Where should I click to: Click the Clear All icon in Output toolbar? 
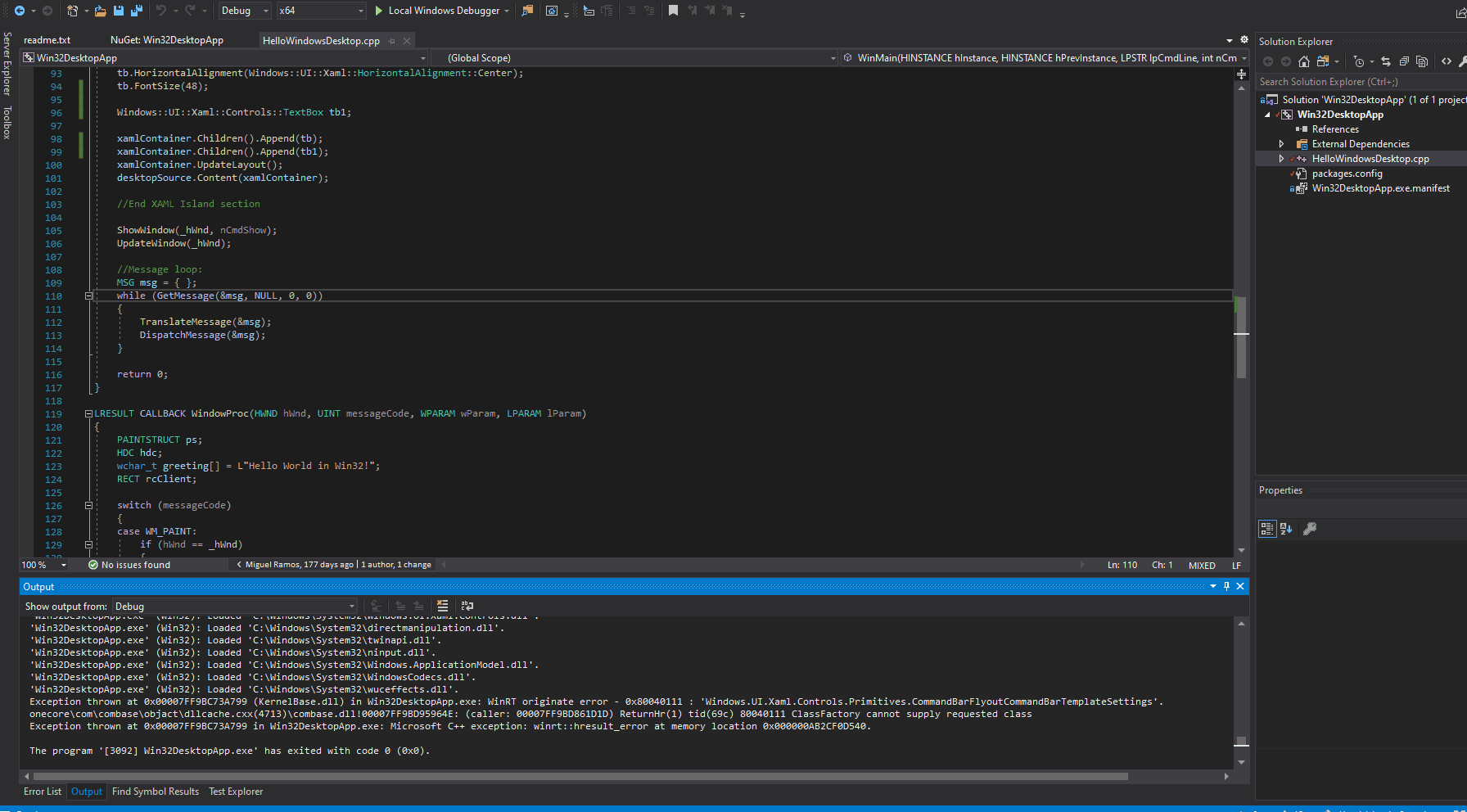click(x=443, y=606)
